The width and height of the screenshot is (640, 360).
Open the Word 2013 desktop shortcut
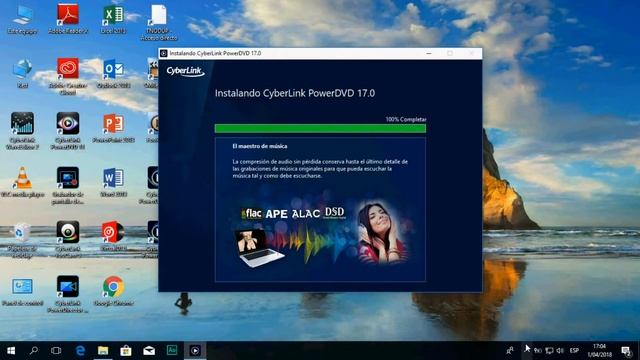(x=113, y=182)
